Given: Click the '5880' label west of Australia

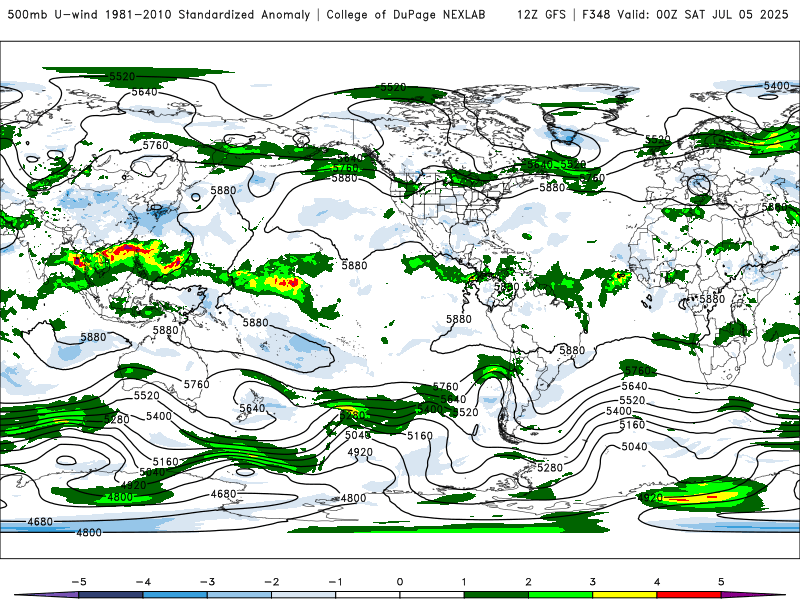Looking at the screenshot, I should 93,337.
